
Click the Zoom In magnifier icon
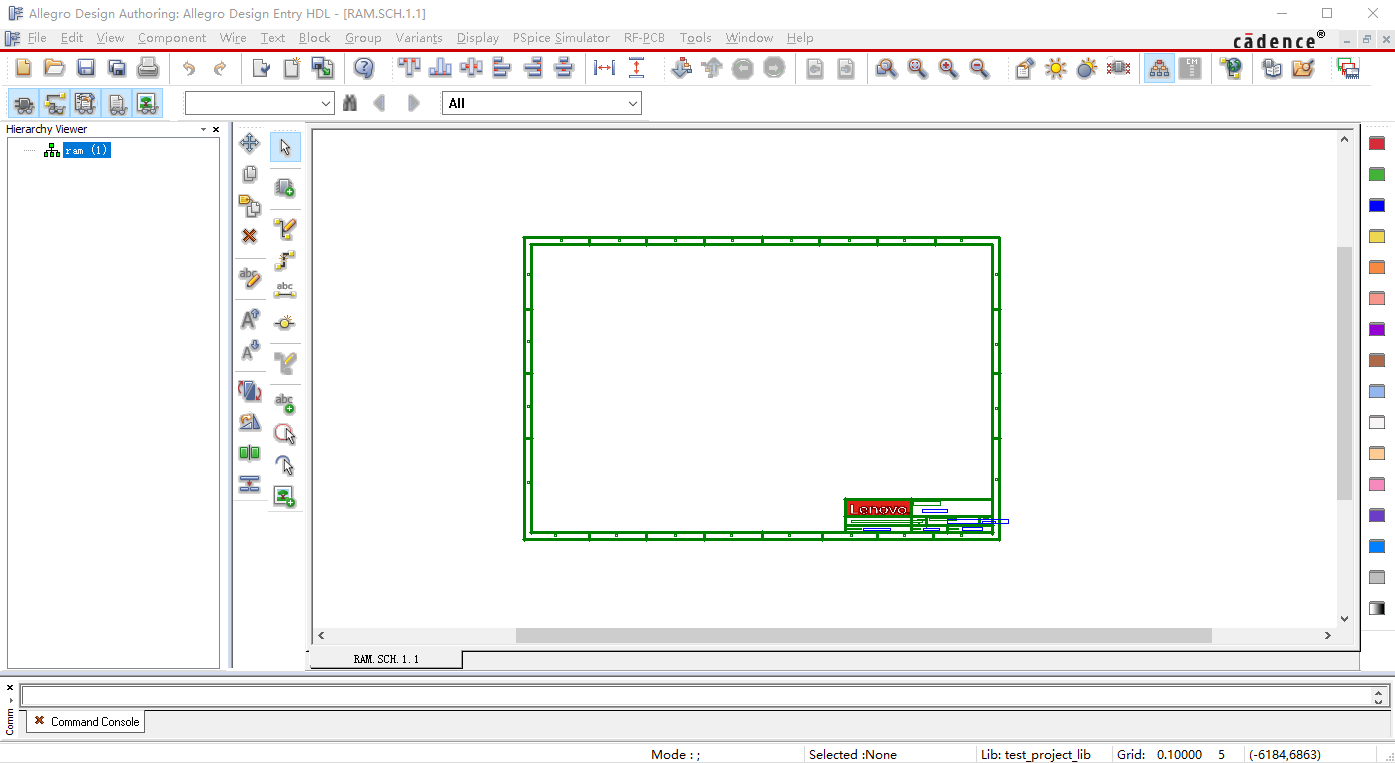point(948,68)
